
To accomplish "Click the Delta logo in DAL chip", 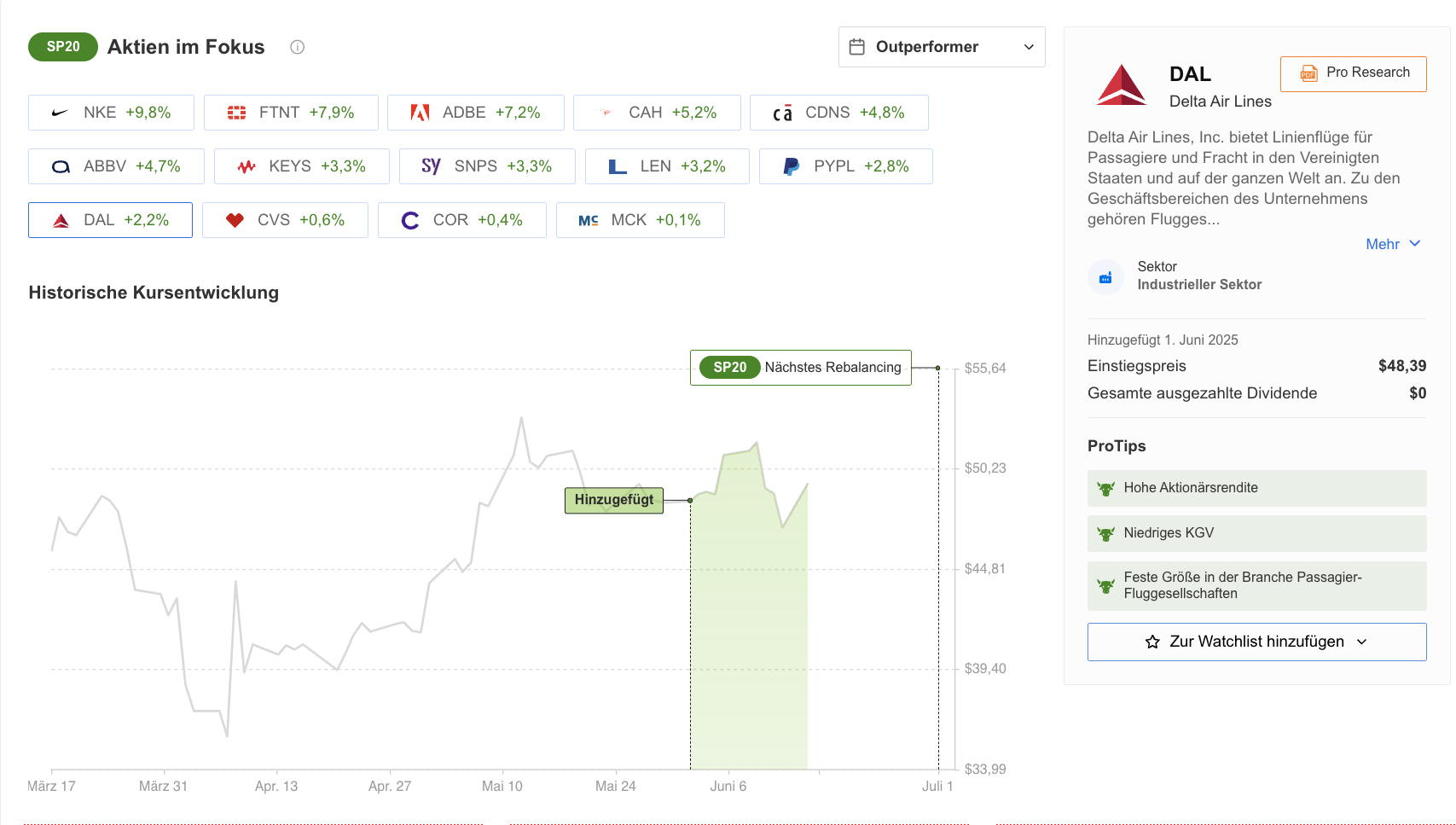I will (x=61, y=220).
